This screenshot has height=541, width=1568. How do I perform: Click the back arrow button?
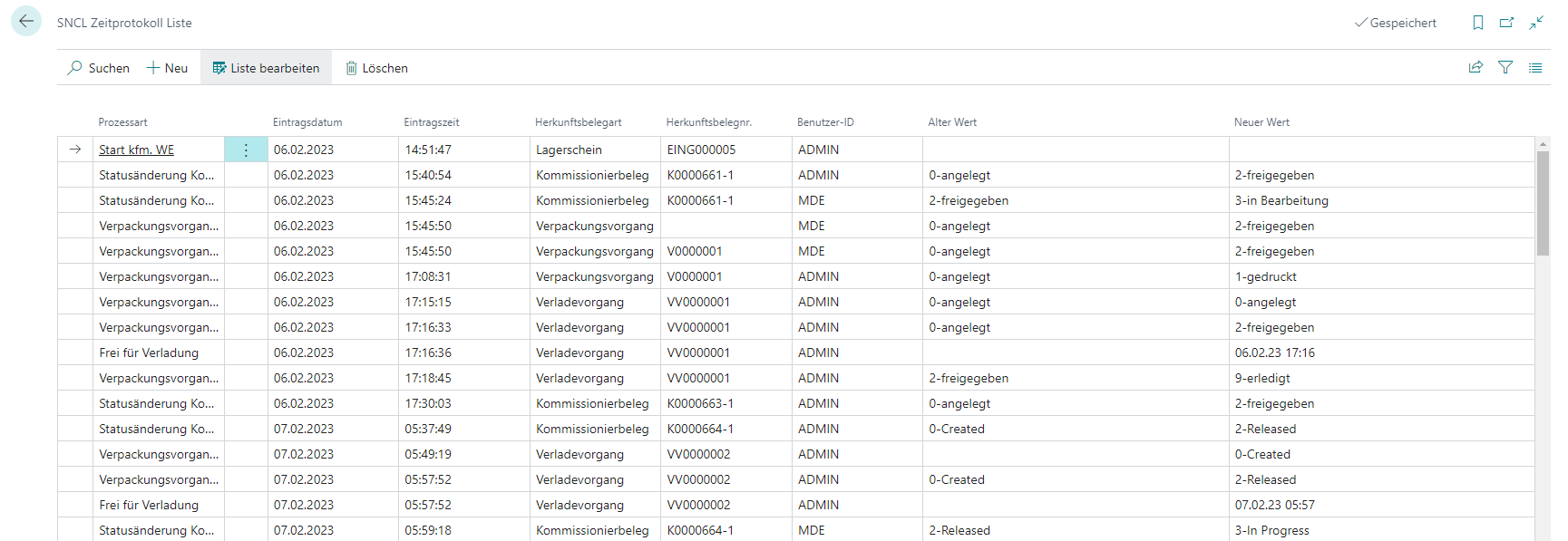26,21
